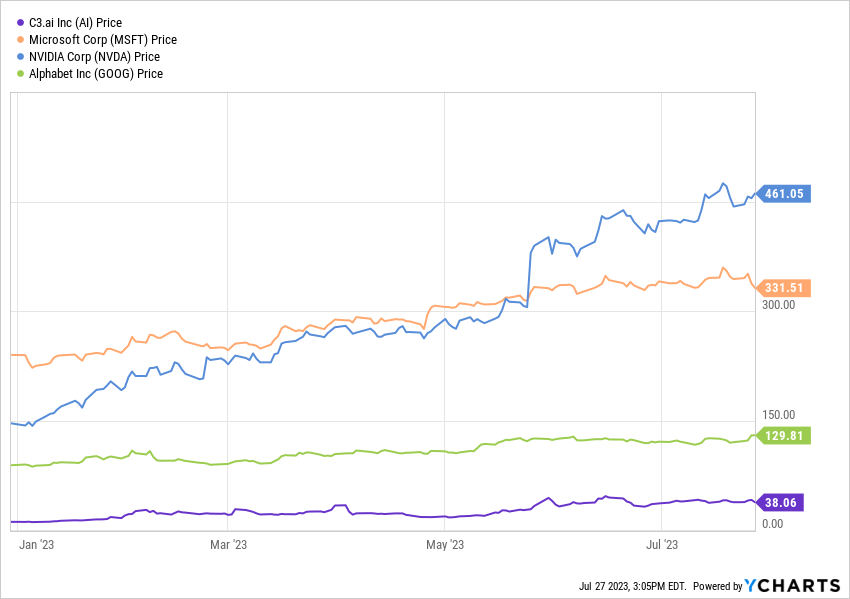Click the Jul 27 2023 timestamp text
The height and width of the screenshot is (599, 850).
point(632,586)
